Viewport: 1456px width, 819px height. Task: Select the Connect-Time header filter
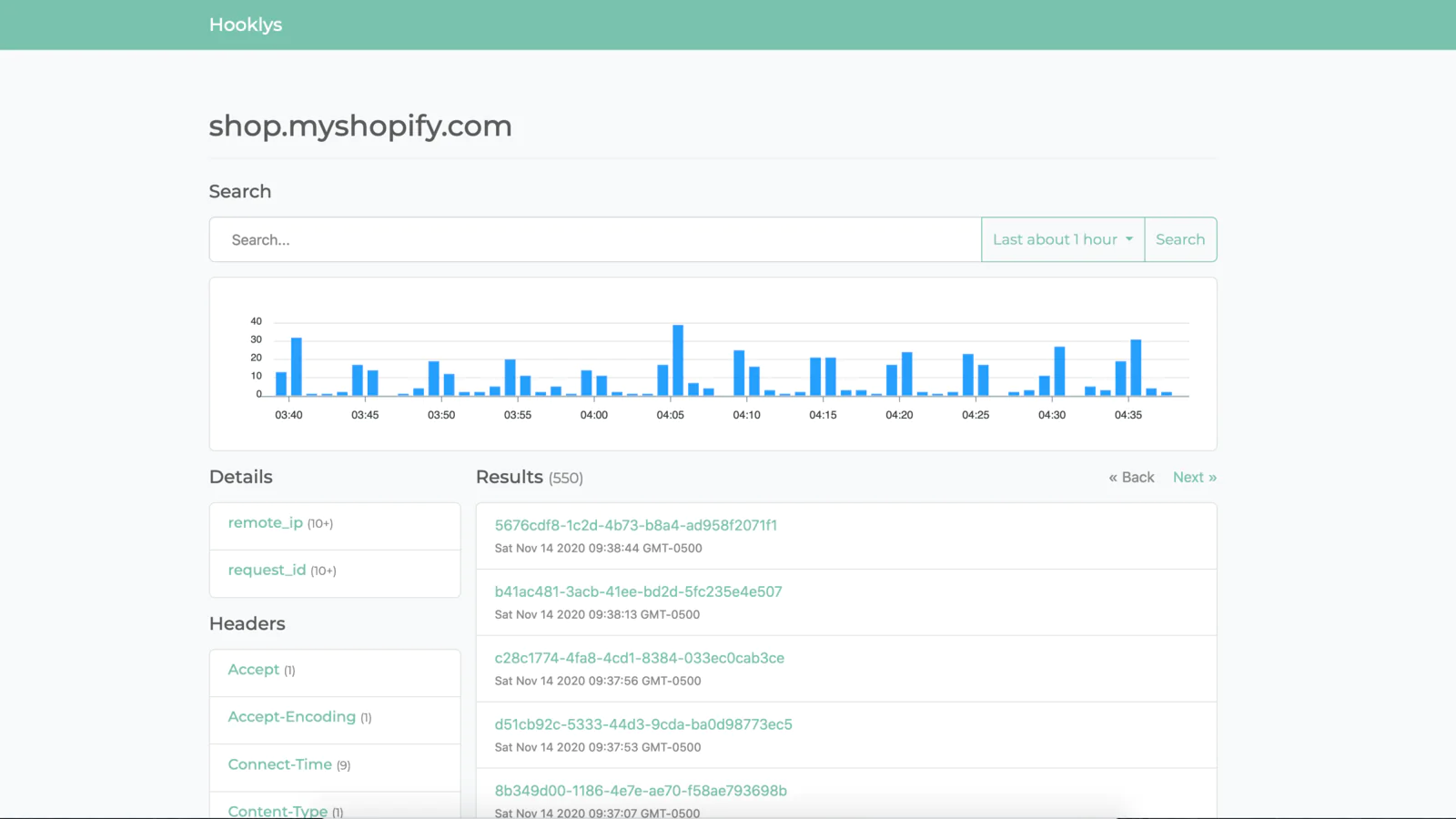(x=279, y=764)
